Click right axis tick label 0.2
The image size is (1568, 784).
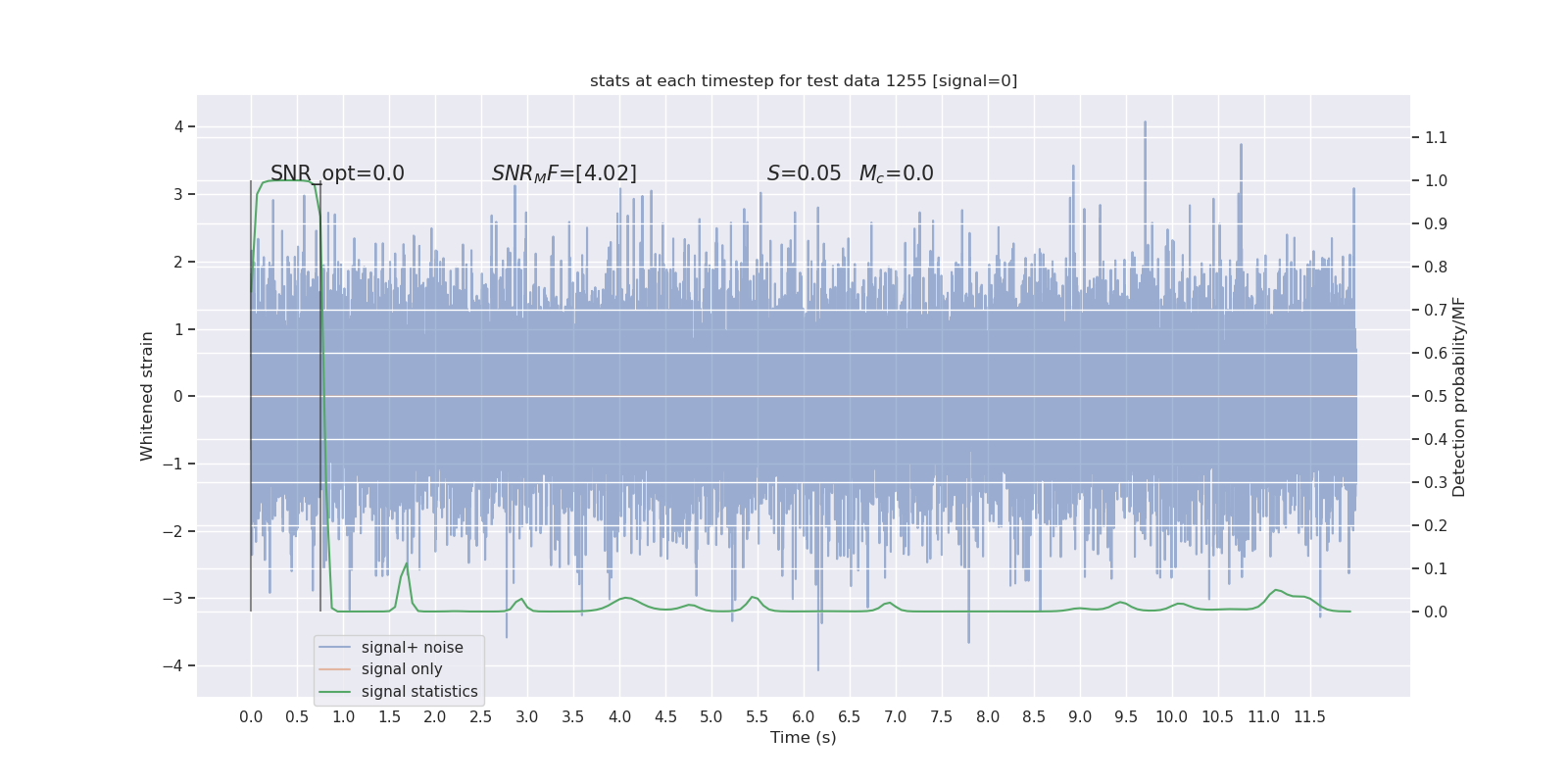click(1436, 526)
